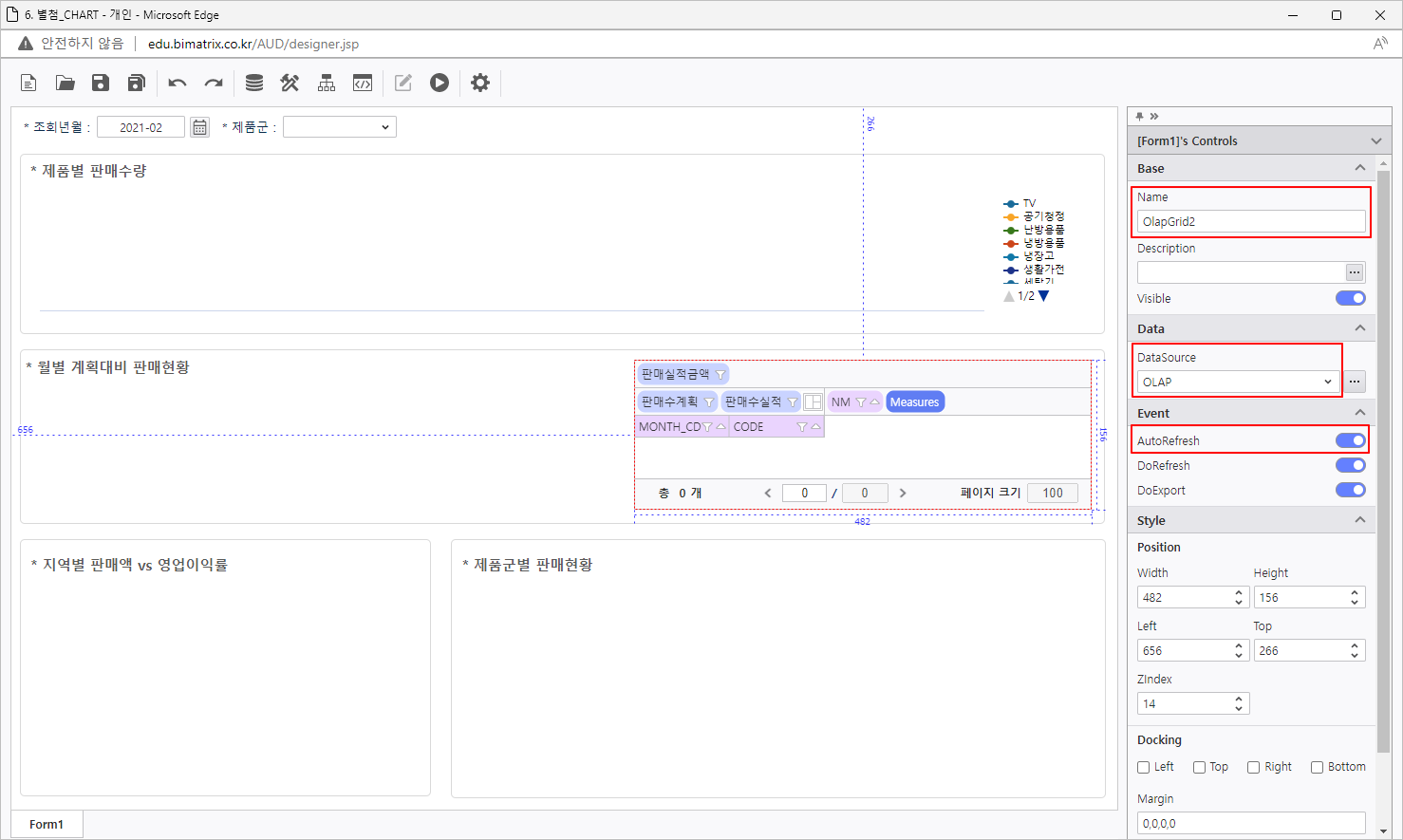The height and width of the screenshot is (840, 1403).
Task: Check the Docking Left checkbox
Action: (1144, 767)
